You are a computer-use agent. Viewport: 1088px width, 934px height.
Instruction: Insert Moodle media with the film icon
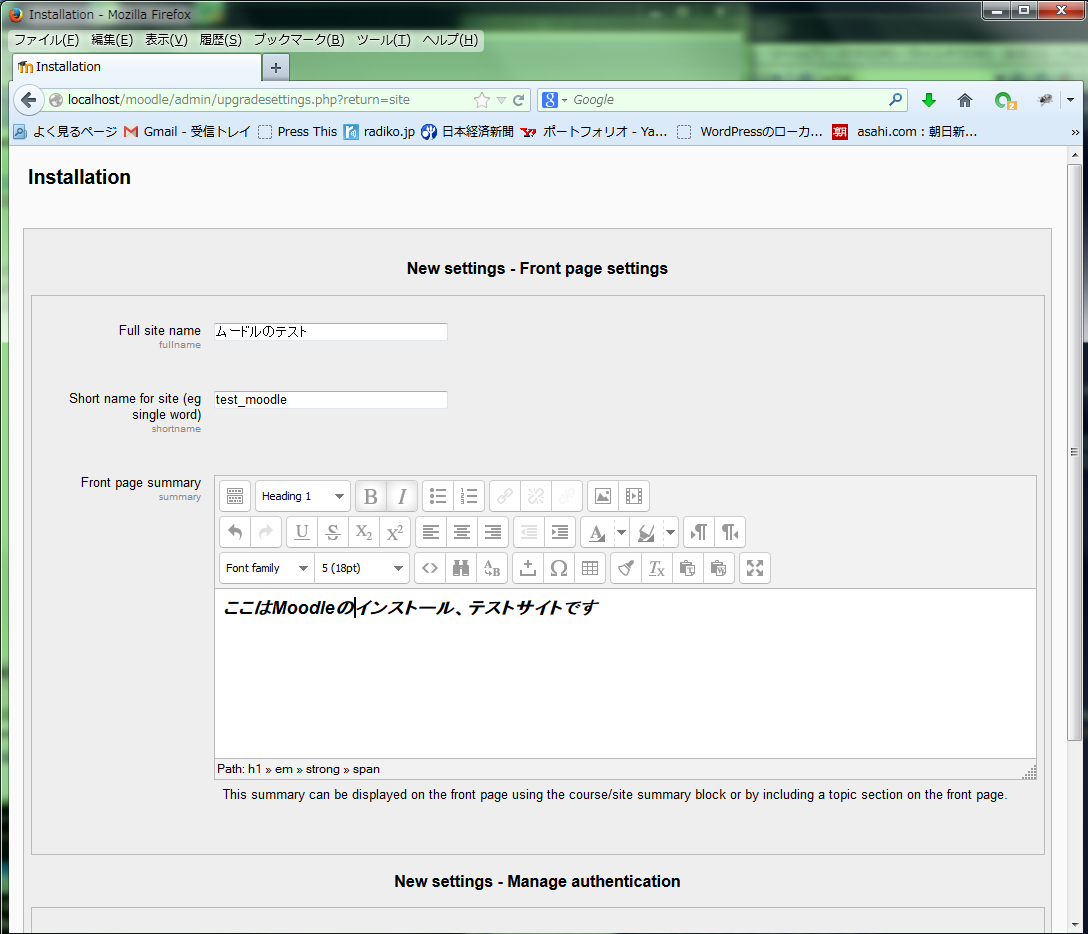pyautogui.click(x=634, y=496)
